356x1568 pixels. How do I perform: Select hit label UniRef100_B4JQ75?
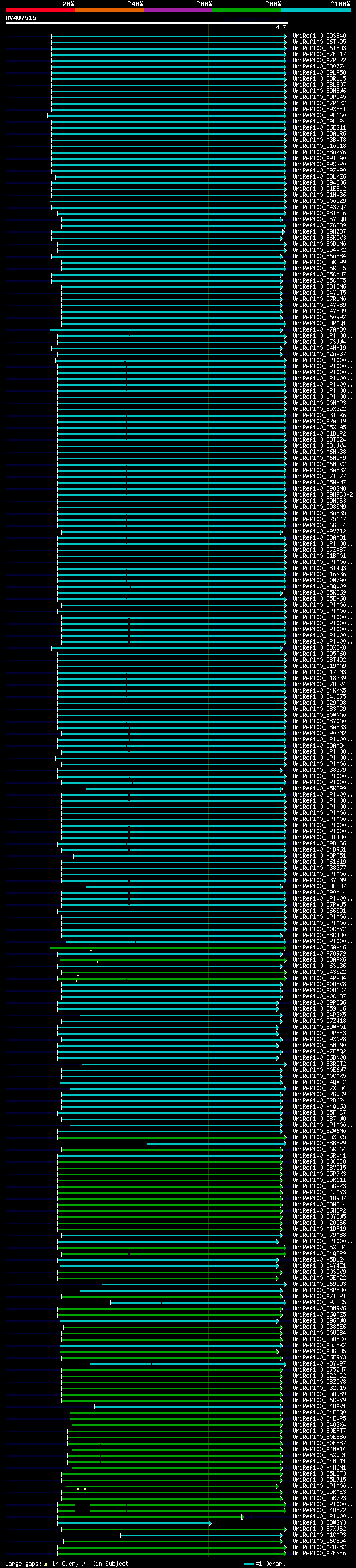click(x=319, y=696)
